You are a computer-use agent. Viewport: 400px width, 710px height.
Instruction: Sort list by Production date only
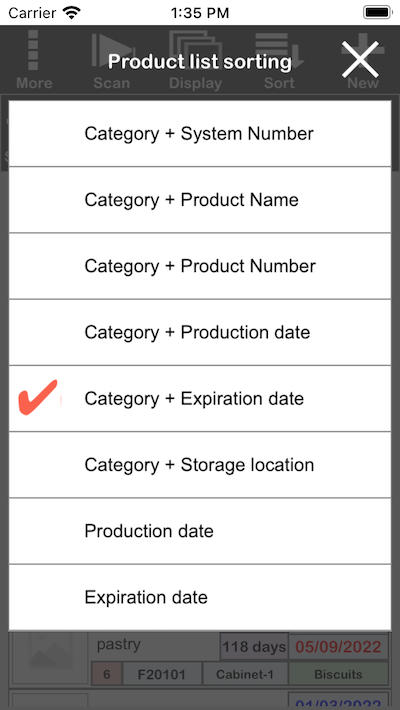click(200, 531)
